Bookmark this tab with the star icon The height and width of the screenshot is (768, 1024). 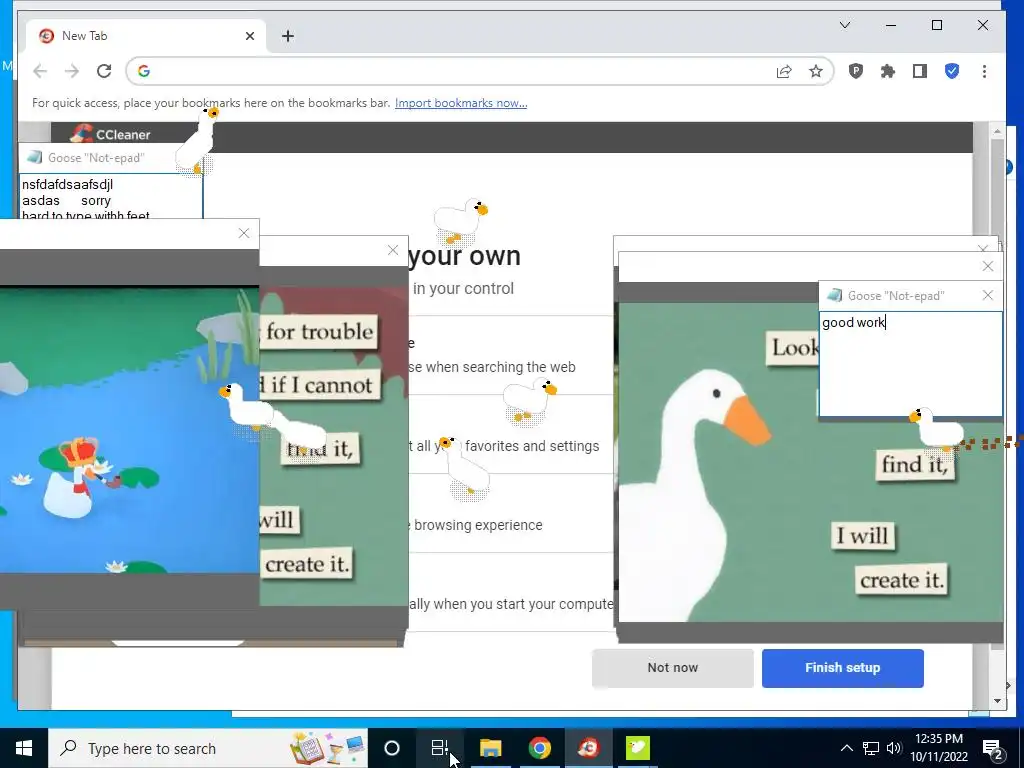[816, 71]
